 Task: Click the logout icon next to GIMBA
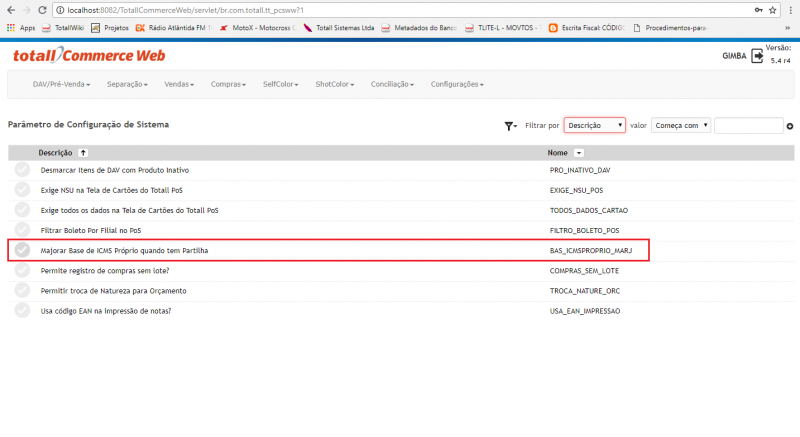click(x=757, y=56)
